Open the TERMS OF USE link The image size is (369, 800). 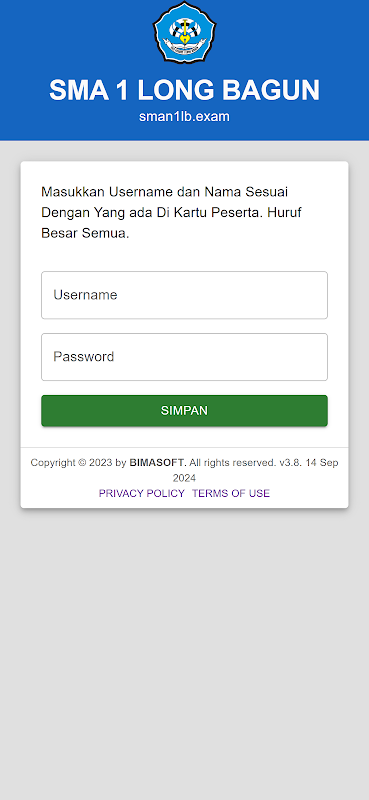[231, 493]
